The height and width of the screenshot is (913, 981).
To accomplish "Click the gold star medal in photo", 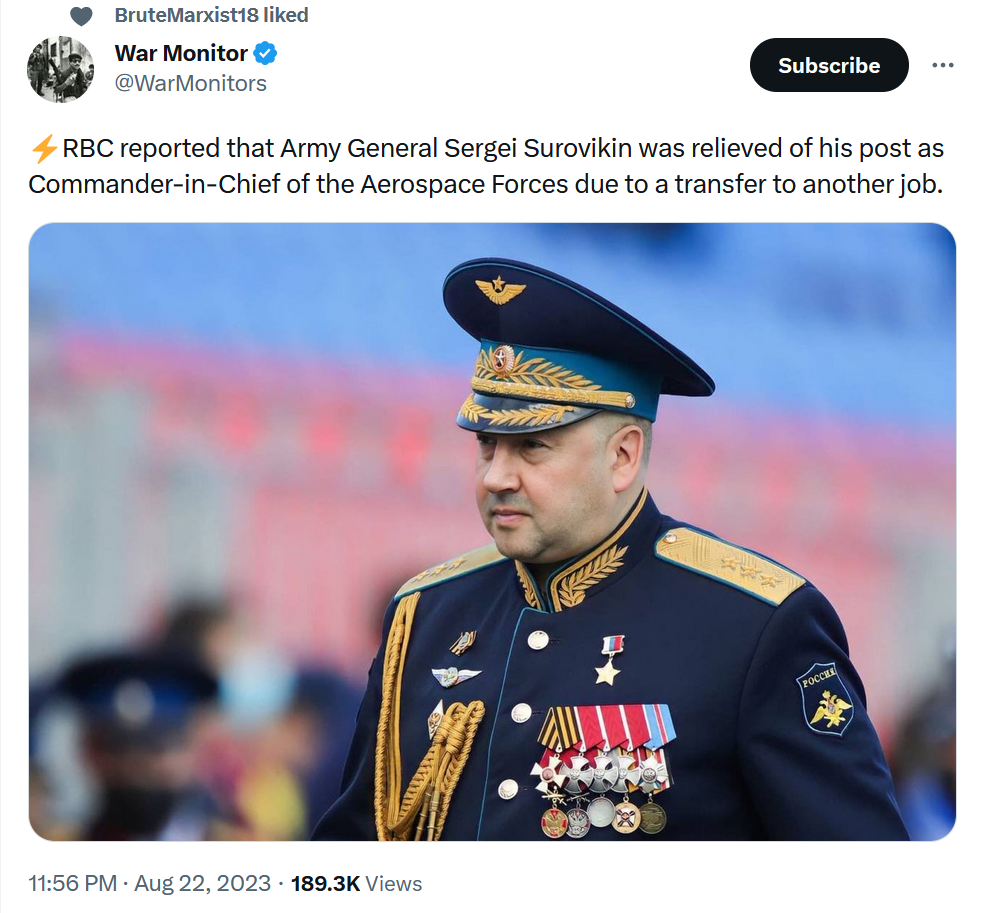I will point(608,661).
